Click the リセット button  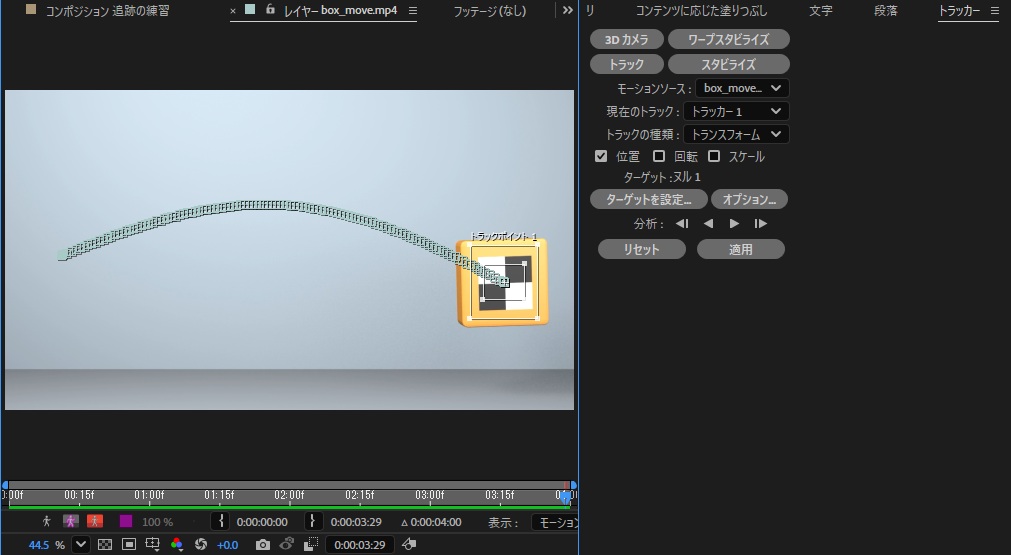tap(642, 249)
